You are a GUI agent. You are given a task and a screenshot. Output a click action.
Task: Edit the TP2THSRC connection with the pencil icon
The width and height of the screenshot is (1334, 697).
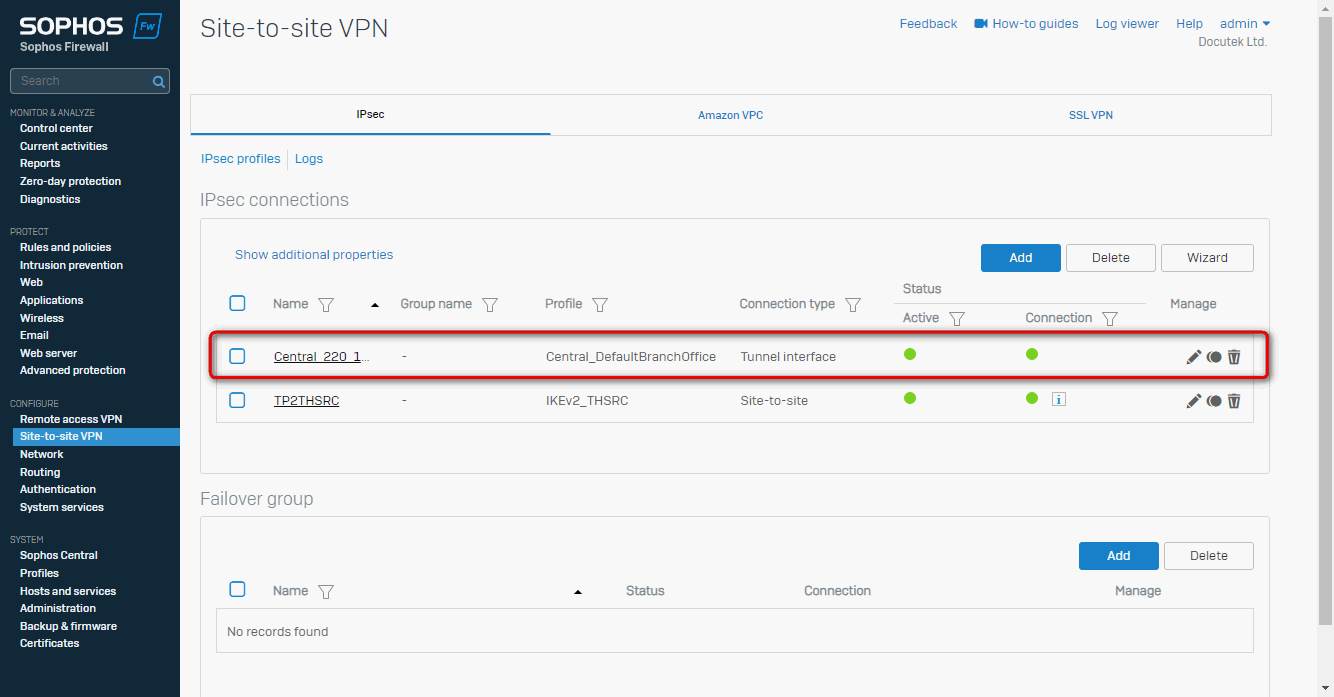pos(1193,401)
